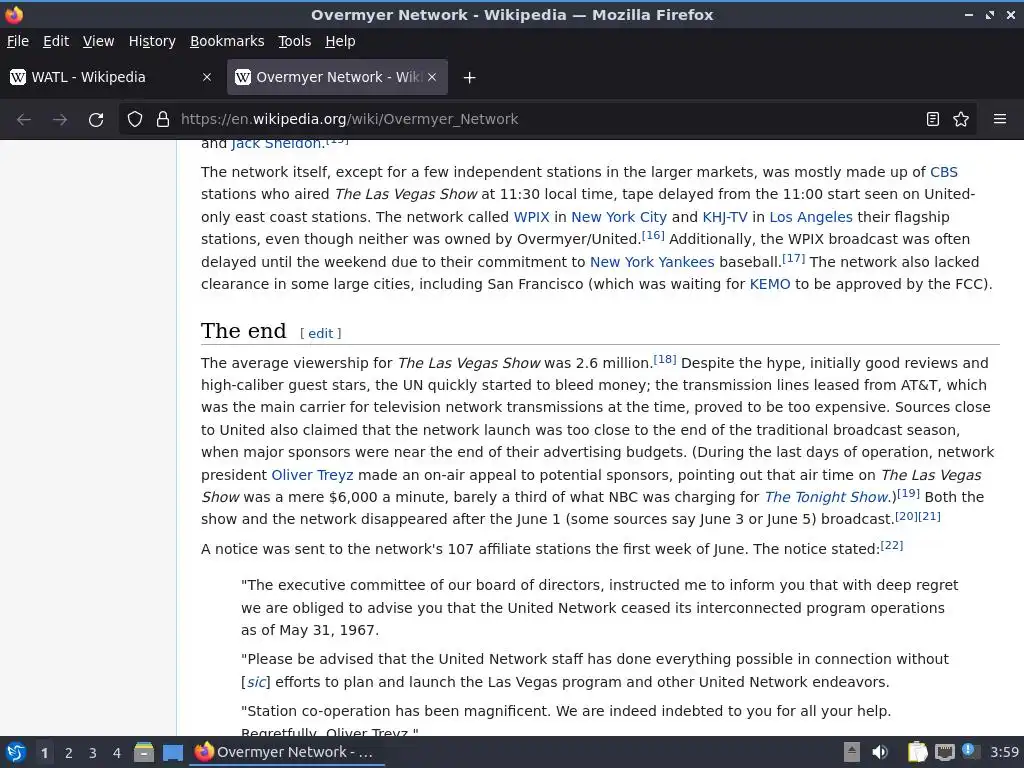1024x768 pixels.
Task: Go forward with the arrow button
Action: 60,120
